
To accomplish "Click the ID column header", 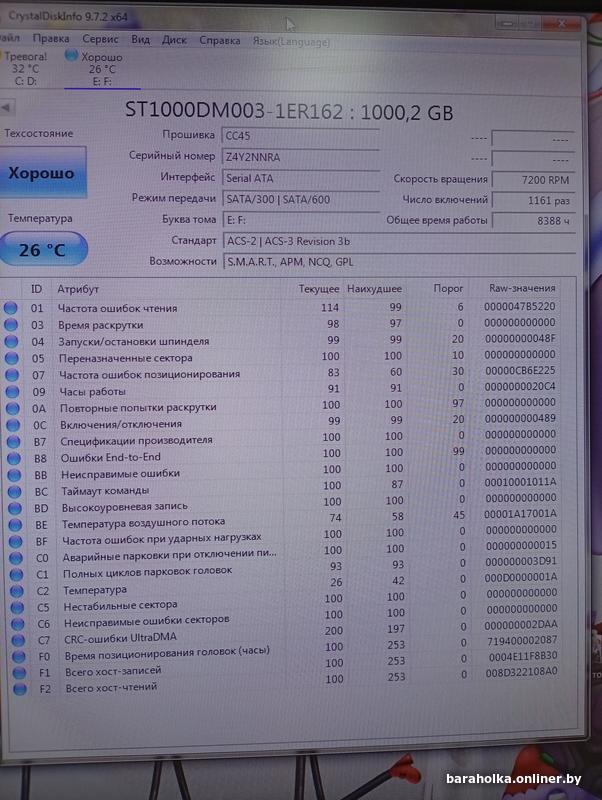I will [36, 289].
